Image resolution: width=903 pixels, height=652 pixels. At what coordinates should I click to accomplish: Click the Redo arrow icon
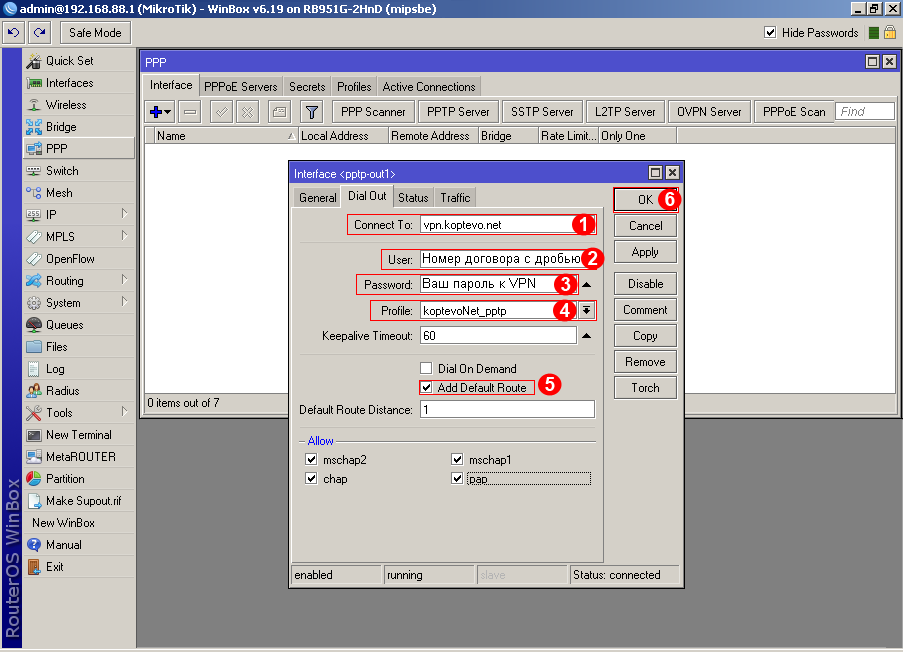point(39,33)
